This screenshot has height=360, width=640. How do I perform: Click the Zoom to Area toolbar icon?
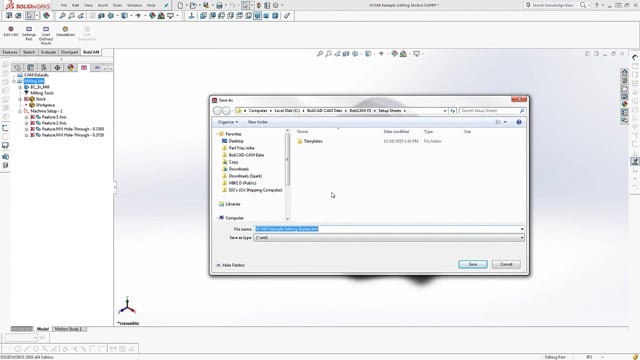coord(71,16)
